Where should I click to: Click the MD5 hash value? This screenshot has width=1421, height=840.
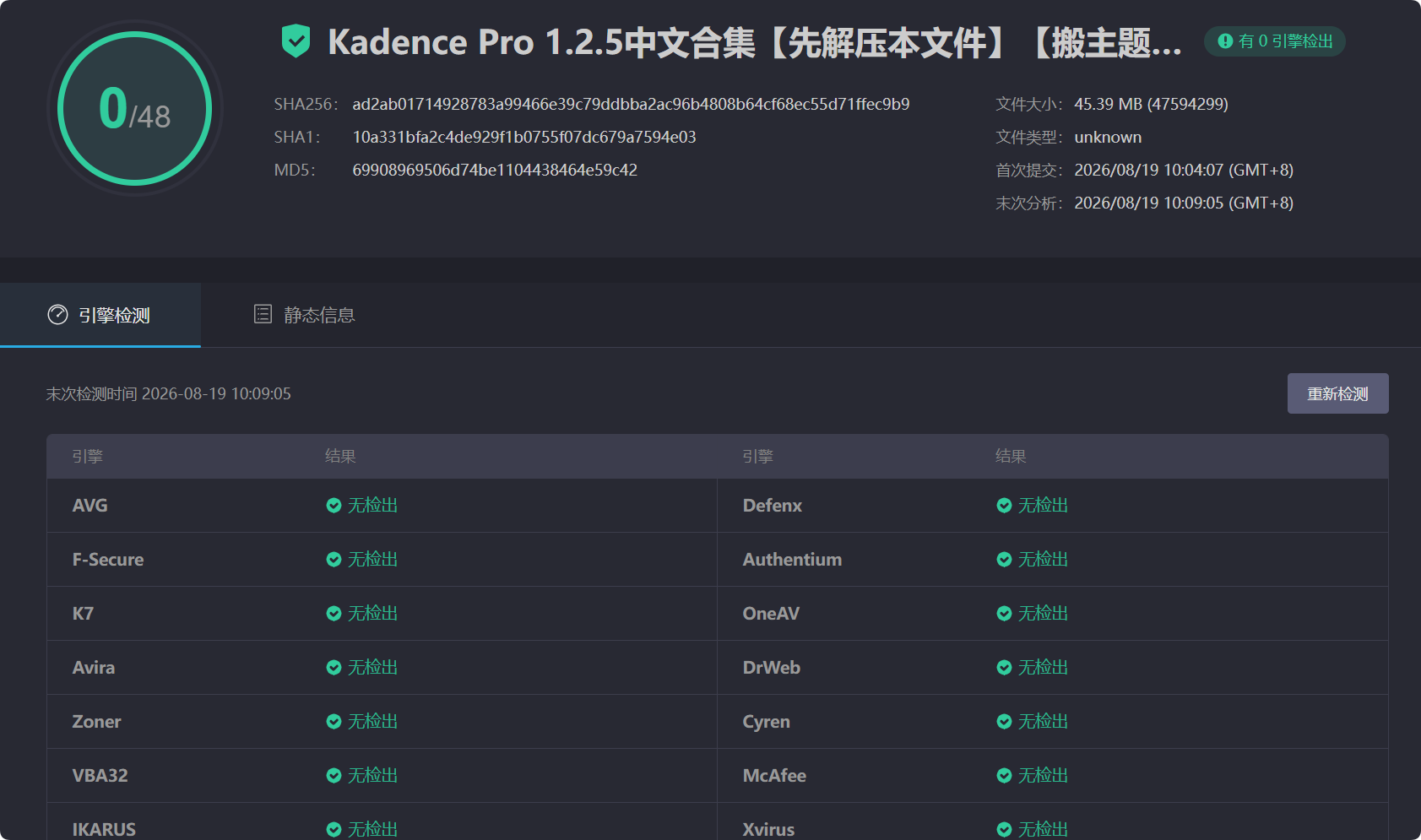tap(495, 170)
